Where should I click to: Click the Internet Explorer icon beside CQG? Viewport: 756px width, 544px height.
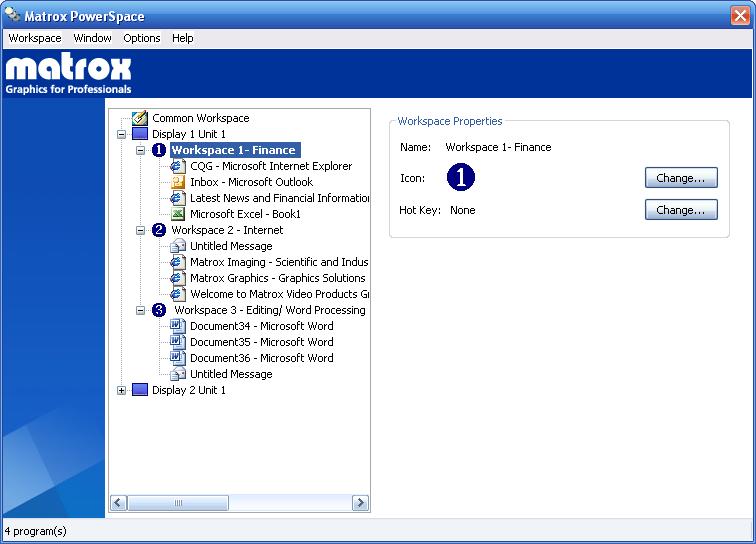click(x=177, y=166)
